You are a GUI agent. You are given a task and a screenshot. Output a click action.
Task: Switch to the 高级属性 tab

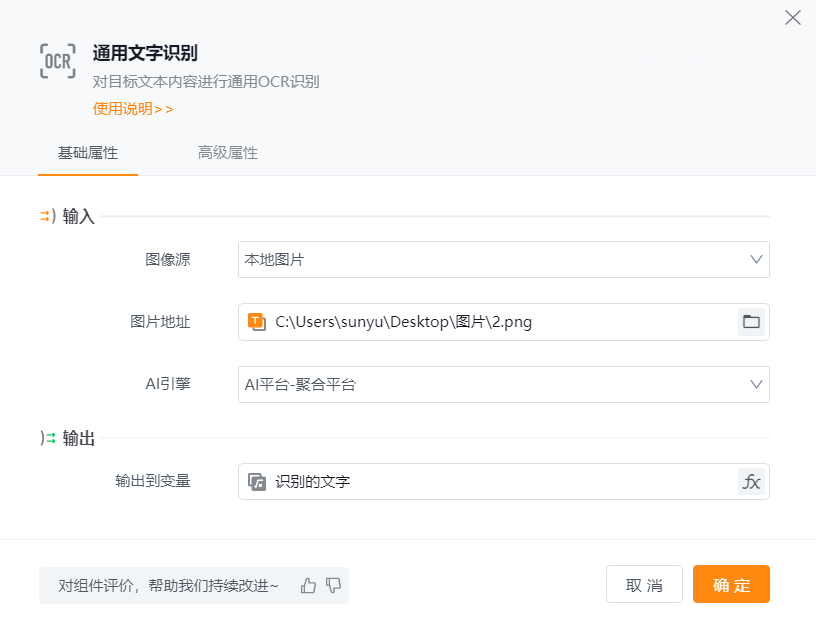click(x=228, y=153)
